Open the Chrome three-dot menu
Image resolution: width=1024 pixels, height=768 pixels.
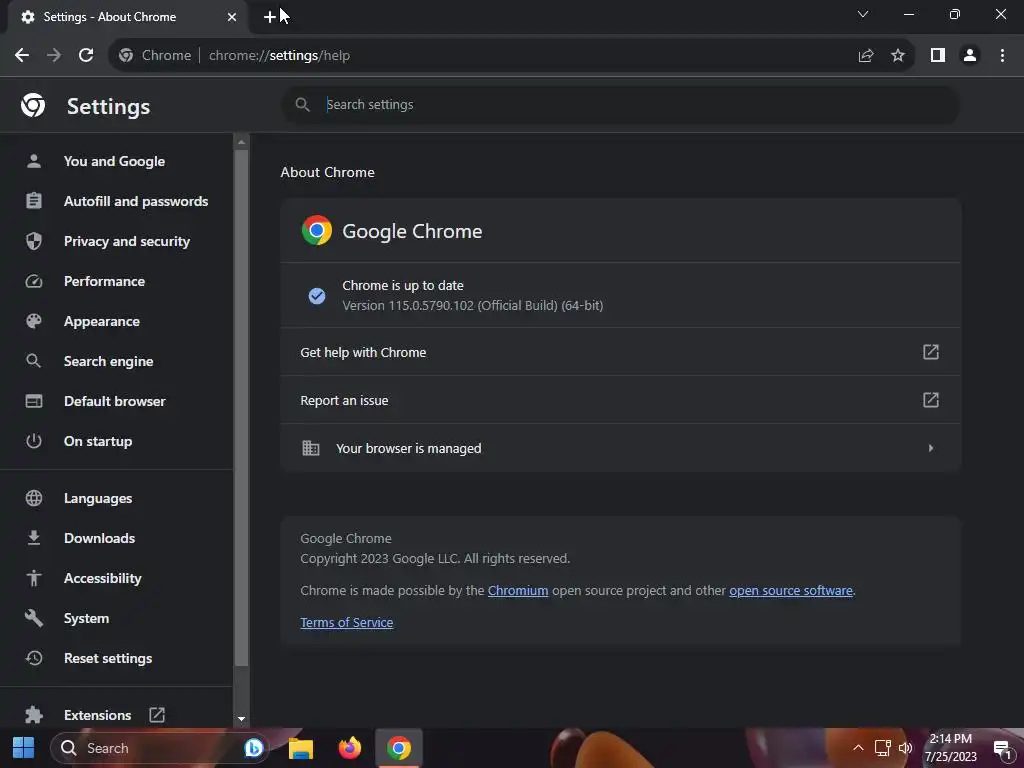pyautogui.click(x=1002, y=56)
